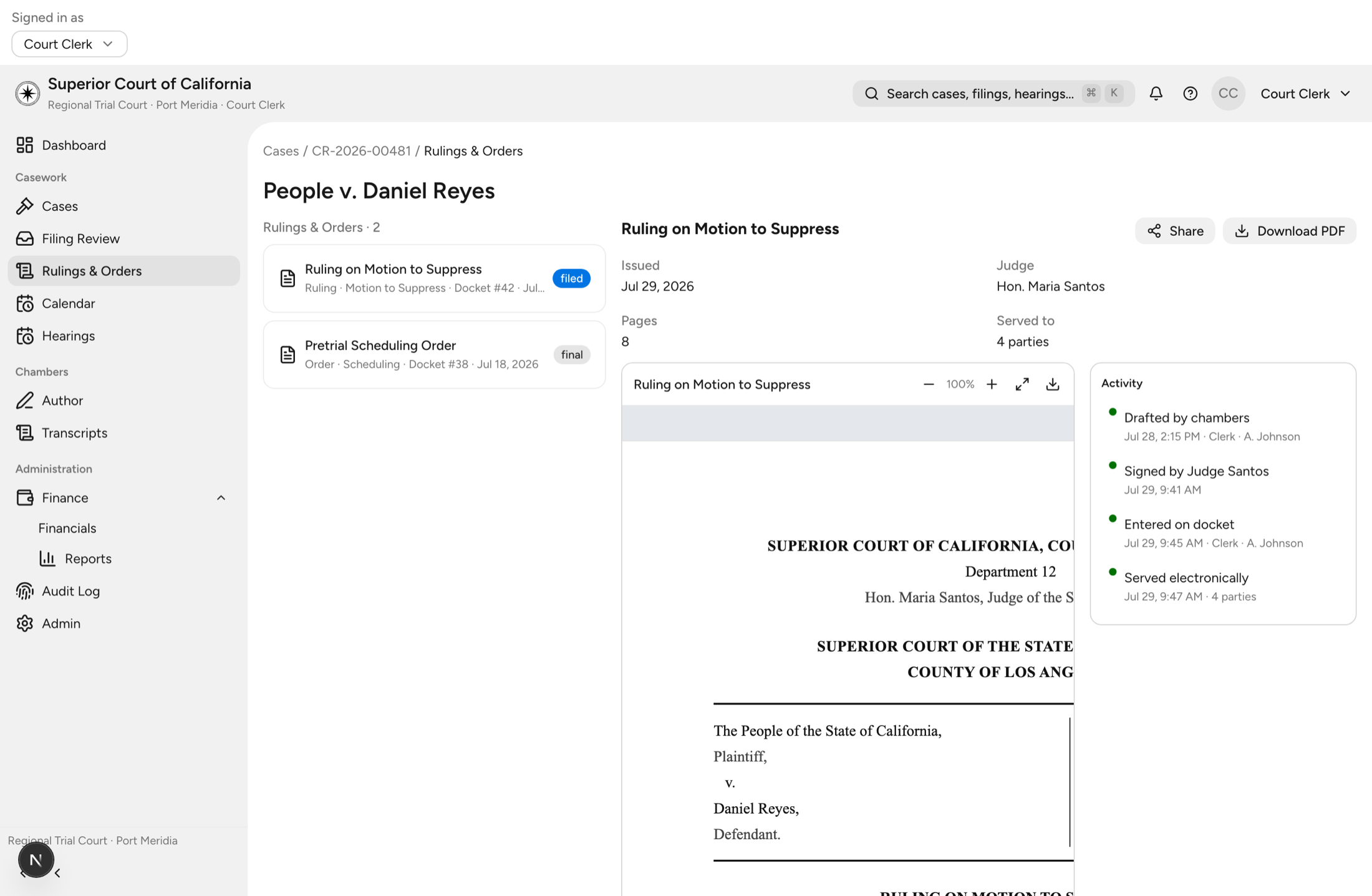Click the CC user avatar
Viewport: 1372px width, 896px height.
click(1228, 94)
